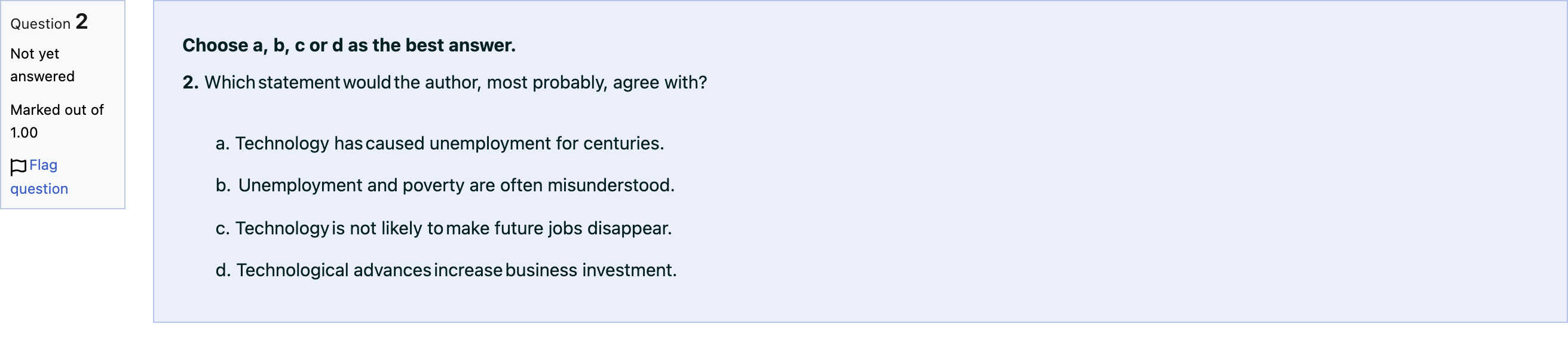Screen dimensions: 1568x342
Task: Click the 'd.' option letter
Action: [223, 270]
